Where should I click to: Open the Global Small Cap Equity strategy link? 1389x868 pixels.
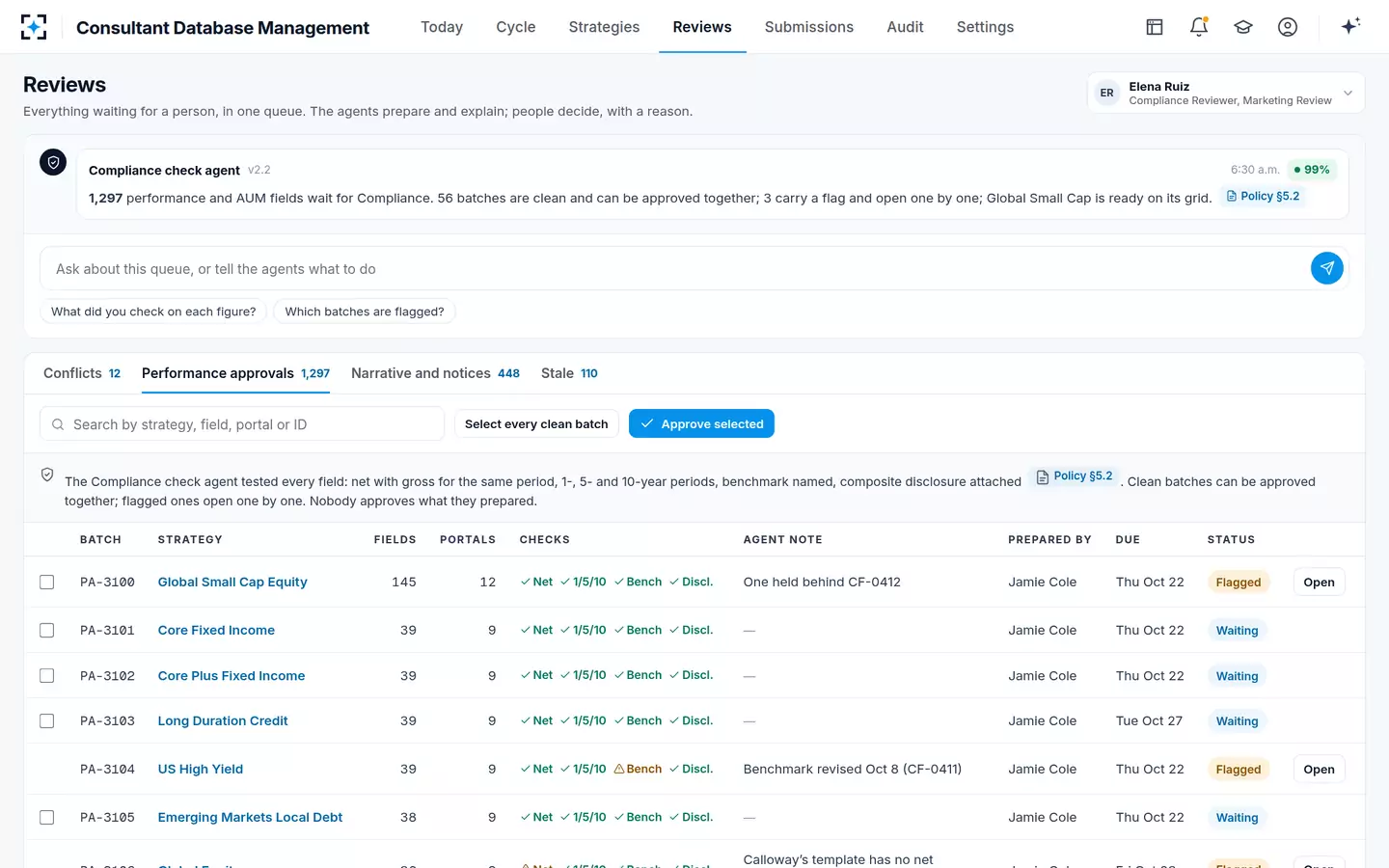[232, 582]
